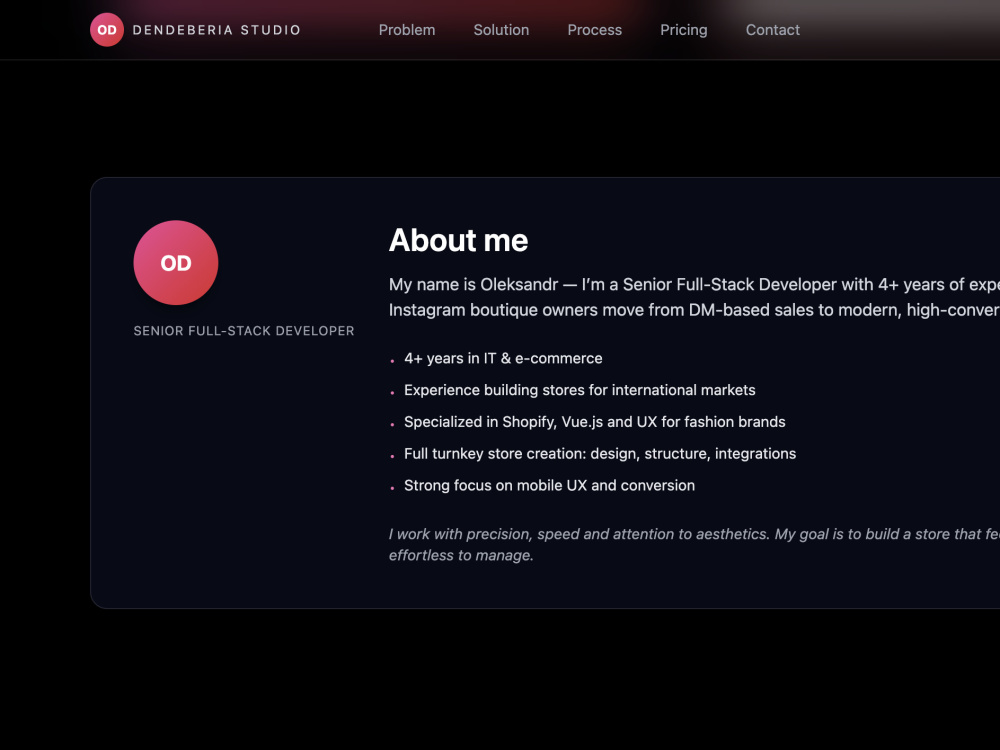Click the 'About me' heading
The height and width of the screenshot is (750, 1000).
459,240
